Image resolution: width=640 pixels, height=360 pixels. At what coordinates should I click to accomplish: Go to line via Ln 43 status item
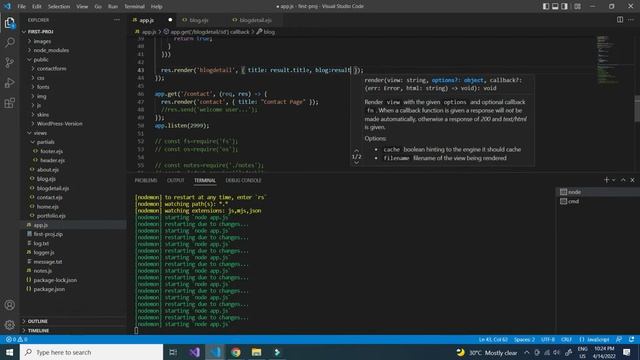coord(493,339)
